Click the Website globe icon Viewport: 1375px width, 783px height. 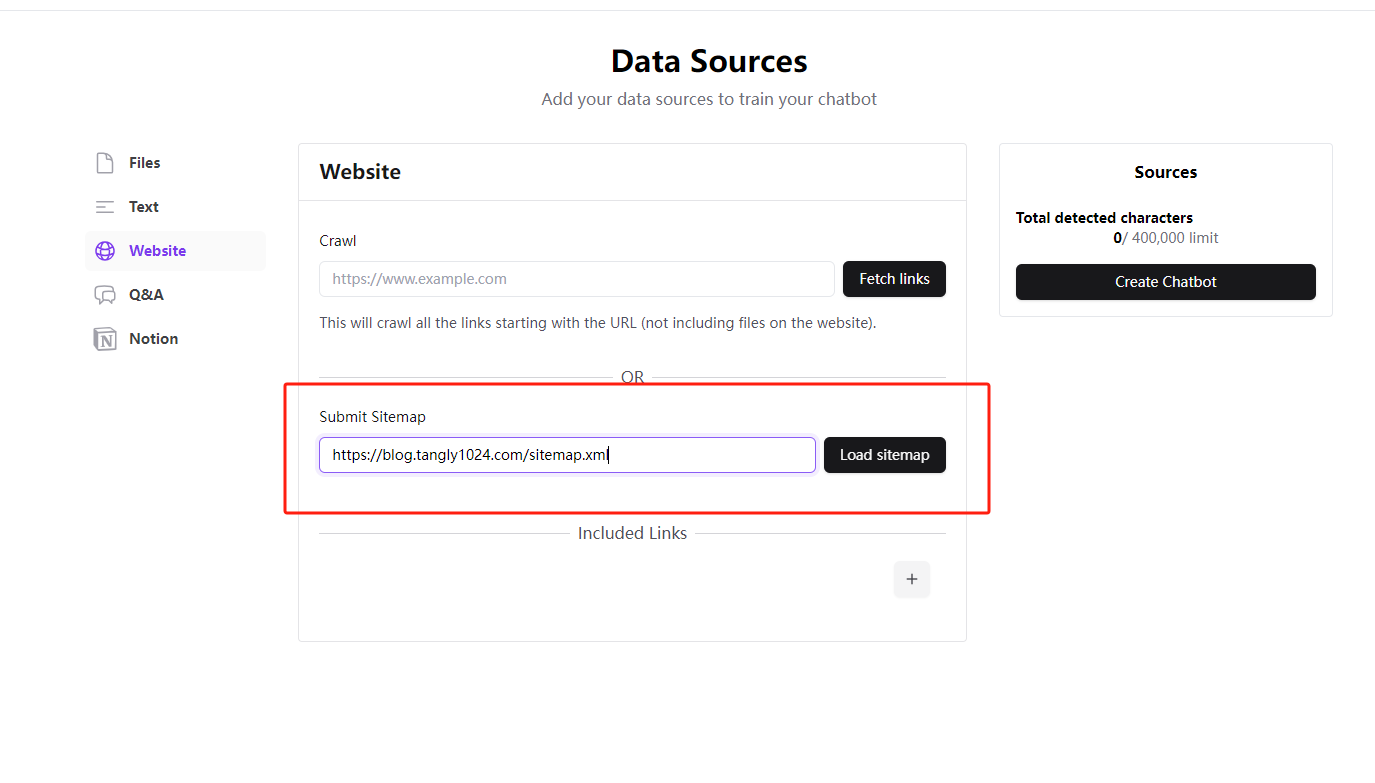105,251
